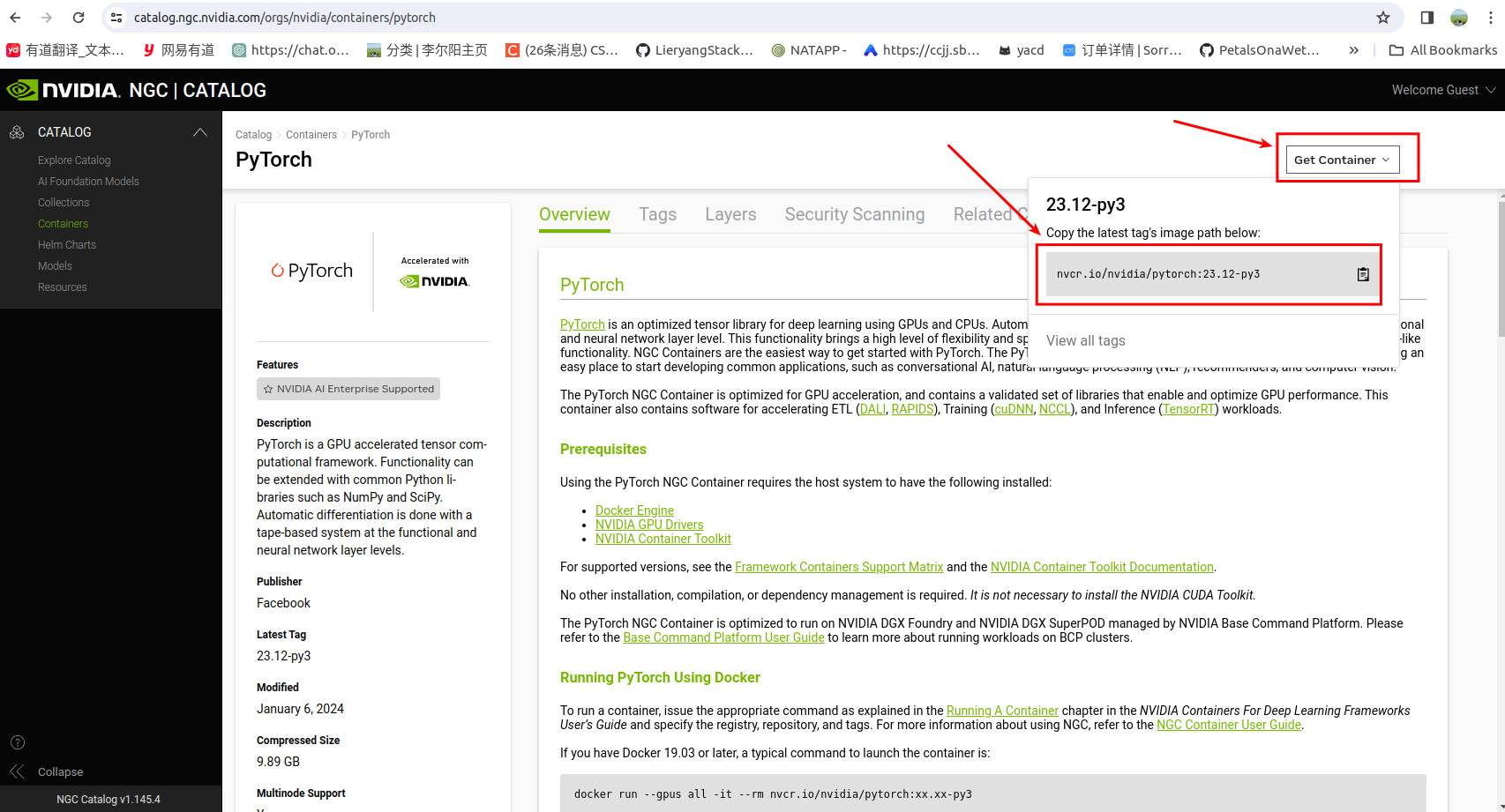Reload the NGC catalog page
Viewport: 1505px width, 812px height.
pos(79,18)
